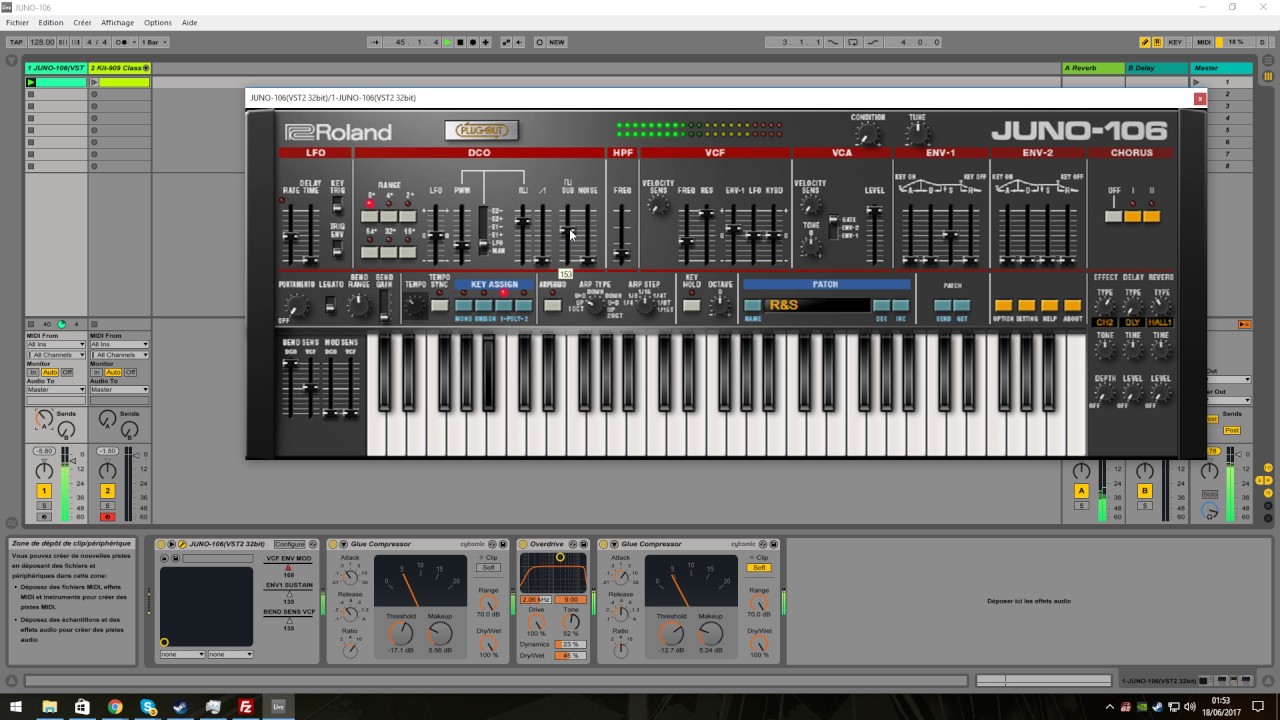
Task: Open the Fichier menu
Action: point(17,22)
